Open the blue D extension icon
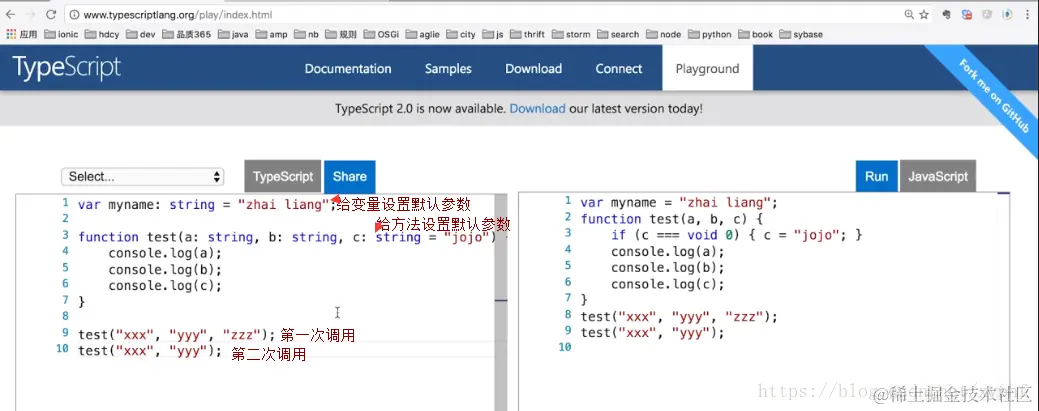 coord(1007,15)
